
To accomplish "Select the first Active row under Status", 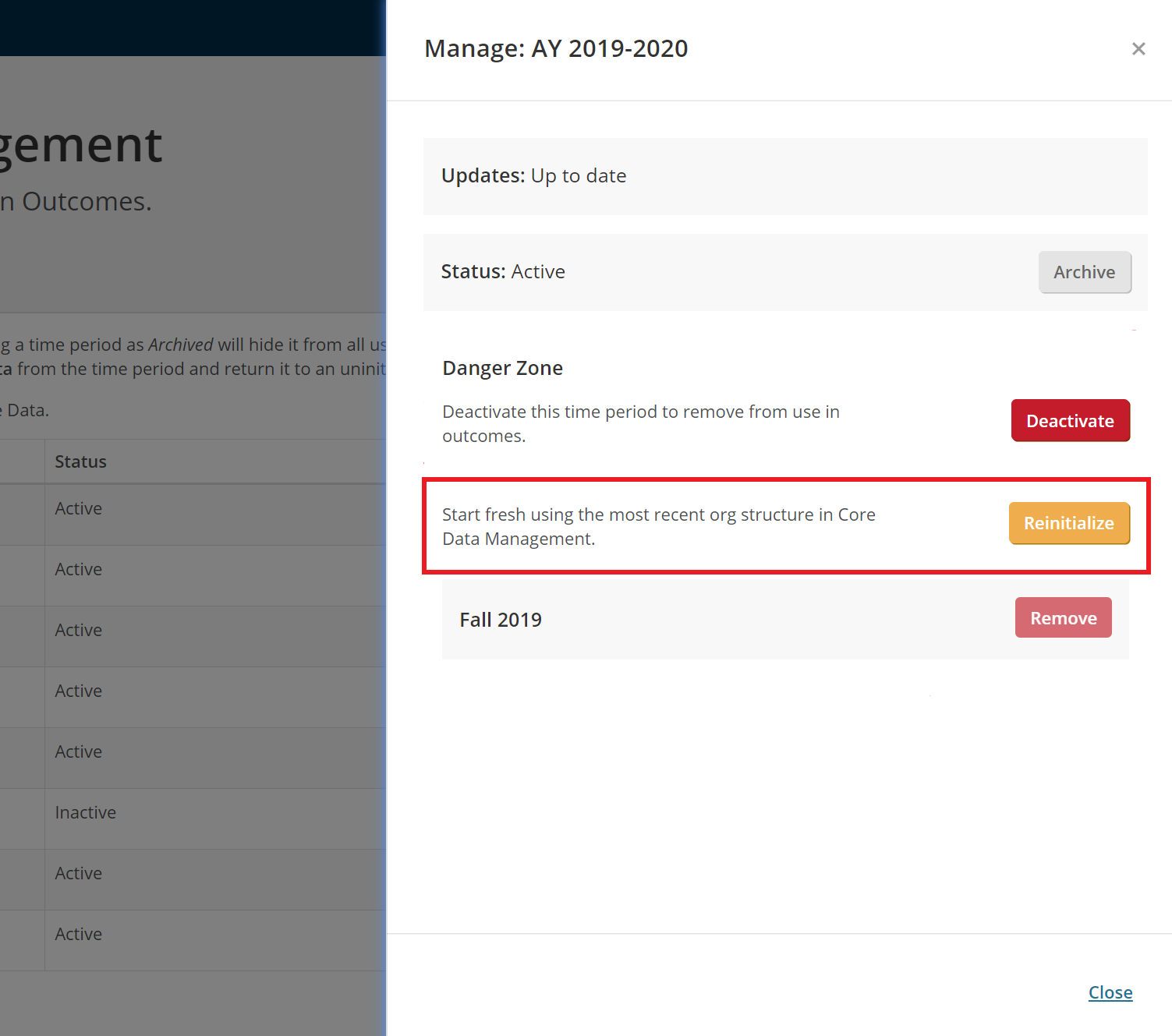I will [78, 508].
